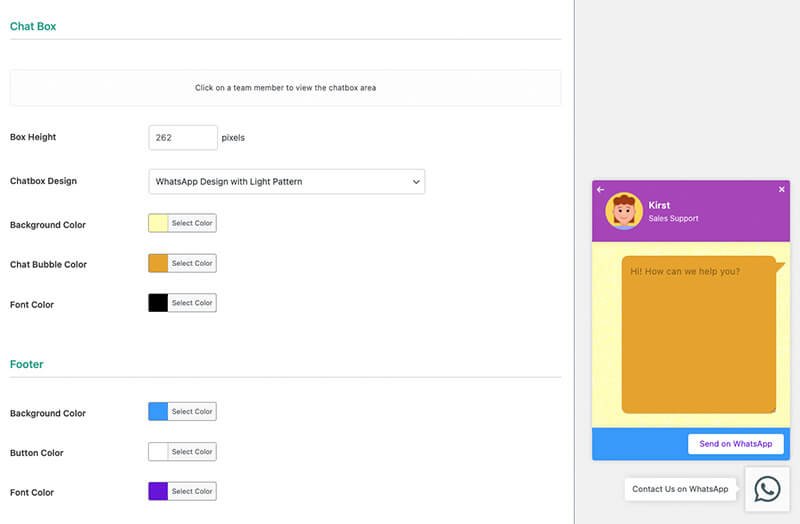Click Select Color for Button Color
This screenshot has height=524, width=800.
coord(192,452)
